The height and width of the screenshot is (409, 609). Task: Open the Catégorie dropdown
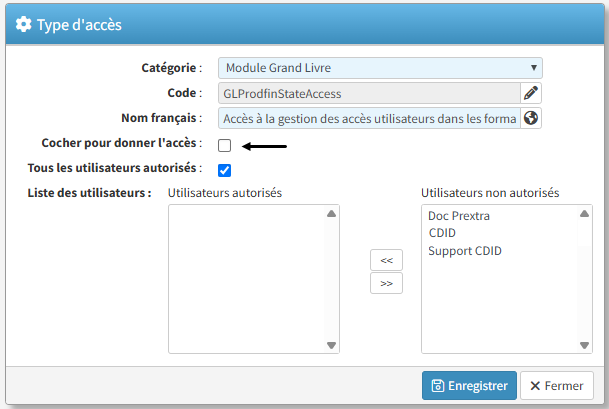380,68
